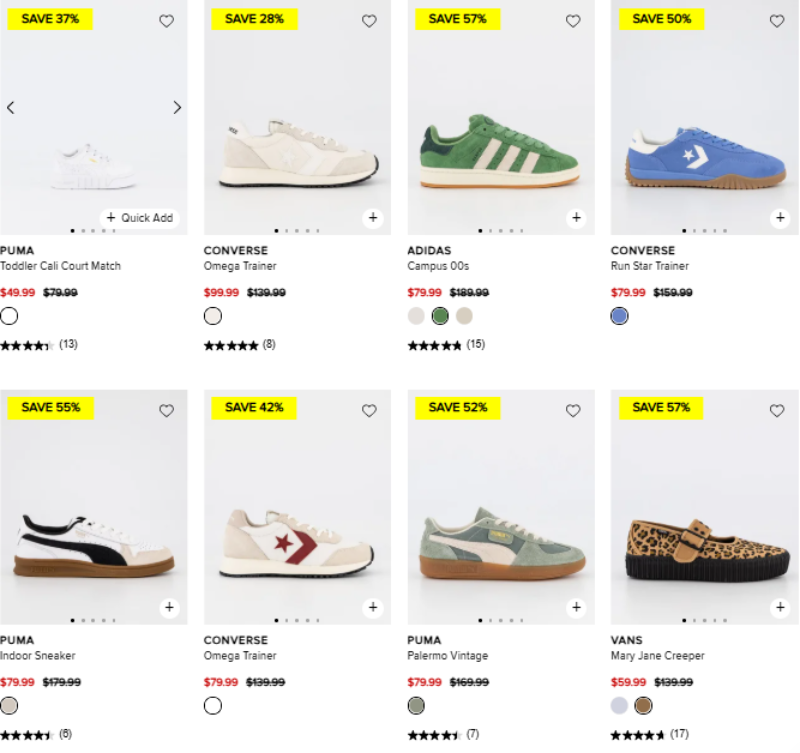Image resolution: width=800 pixels, height=753 pixels.
Task: Open Puma Palermo Vintage product page
Action: point(447,656)
